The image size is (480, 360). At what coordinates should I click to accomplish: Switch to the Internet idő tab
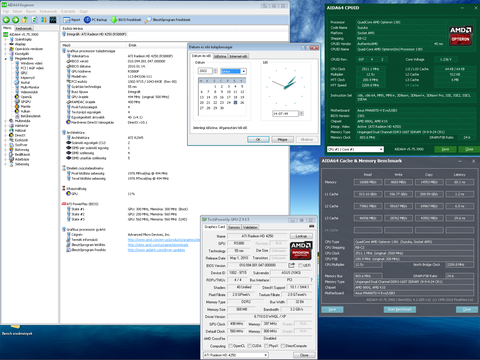pos(238,56)
